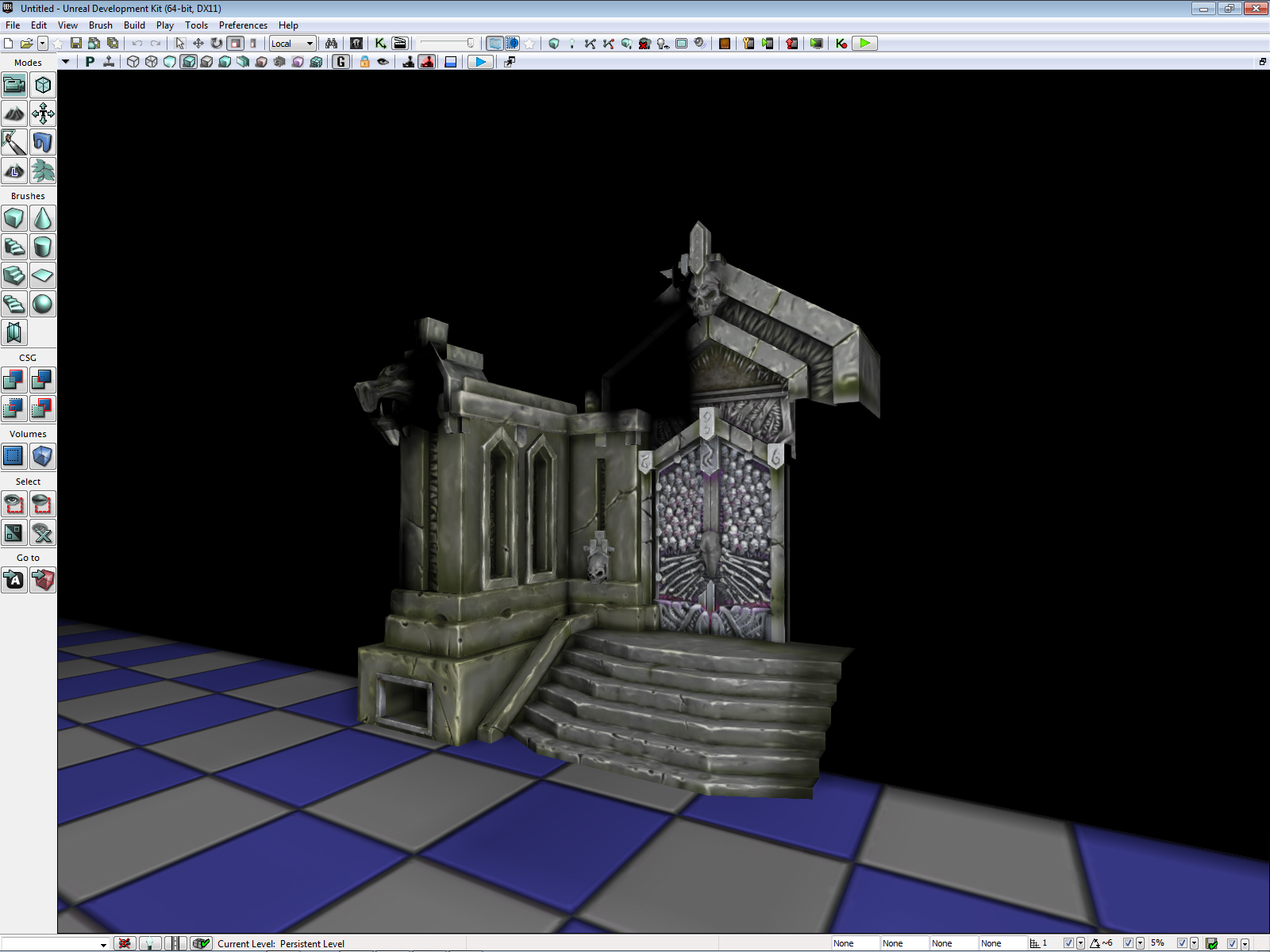The image size is (1270, 952).
Task: Expand the Open recent files arrow
Action: [43, 44]
